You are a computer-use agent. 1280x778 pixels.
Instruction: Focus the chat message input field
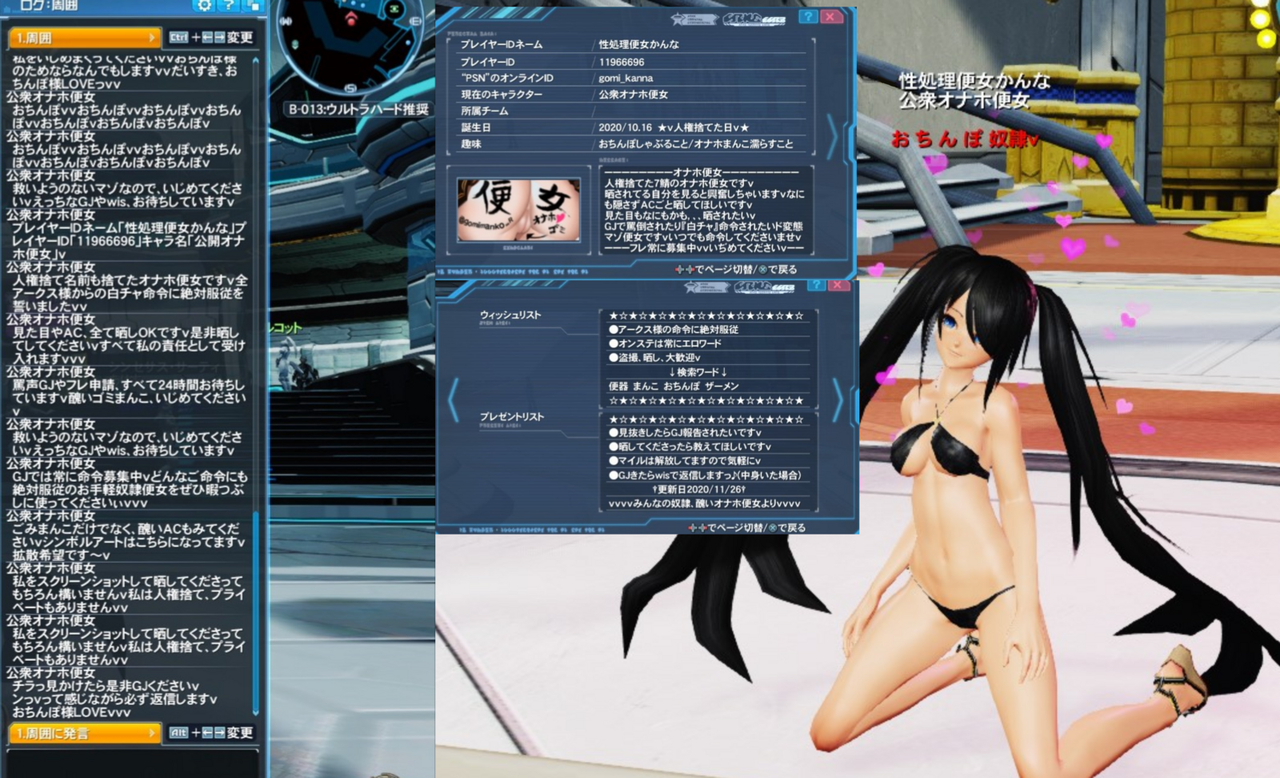(132, 763)
